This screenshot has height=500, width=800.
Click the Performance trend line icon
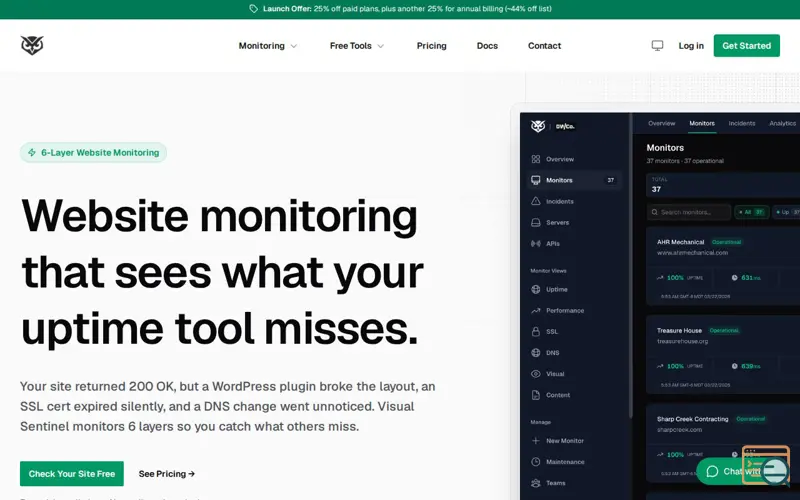point(536,310)
